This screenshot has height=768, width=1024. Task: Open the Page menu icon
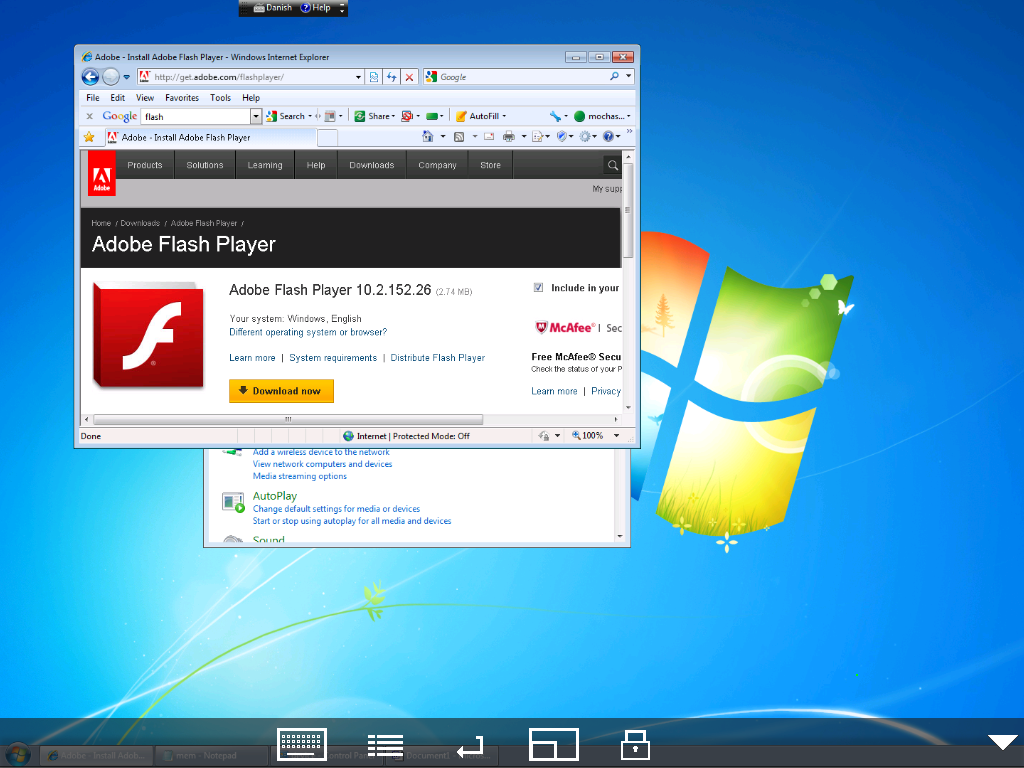(x=537, y=136)
